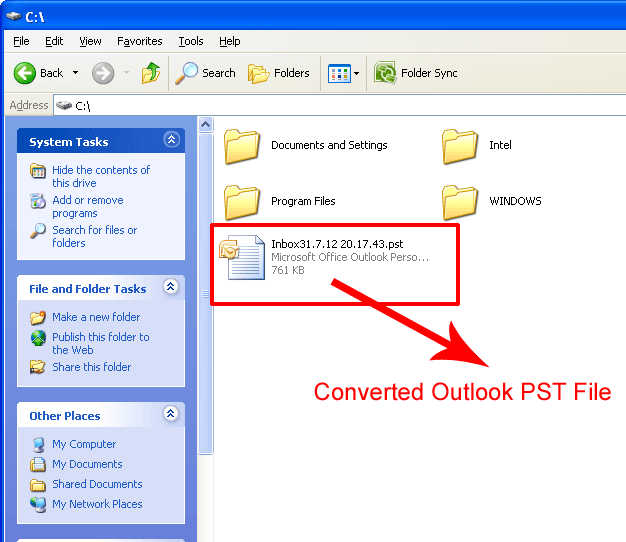Click Search for files or folders link

click(95, 236)
